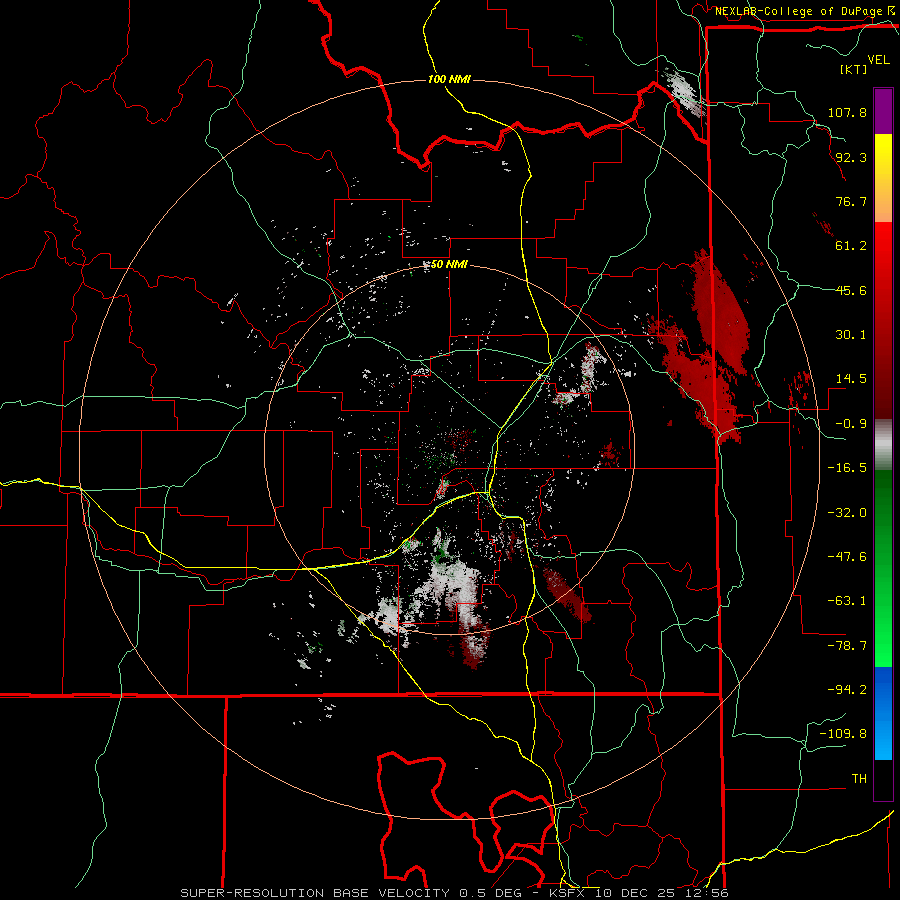Click the -94.2 velocity scale value

pyautogui.click(x=847, y=690)
